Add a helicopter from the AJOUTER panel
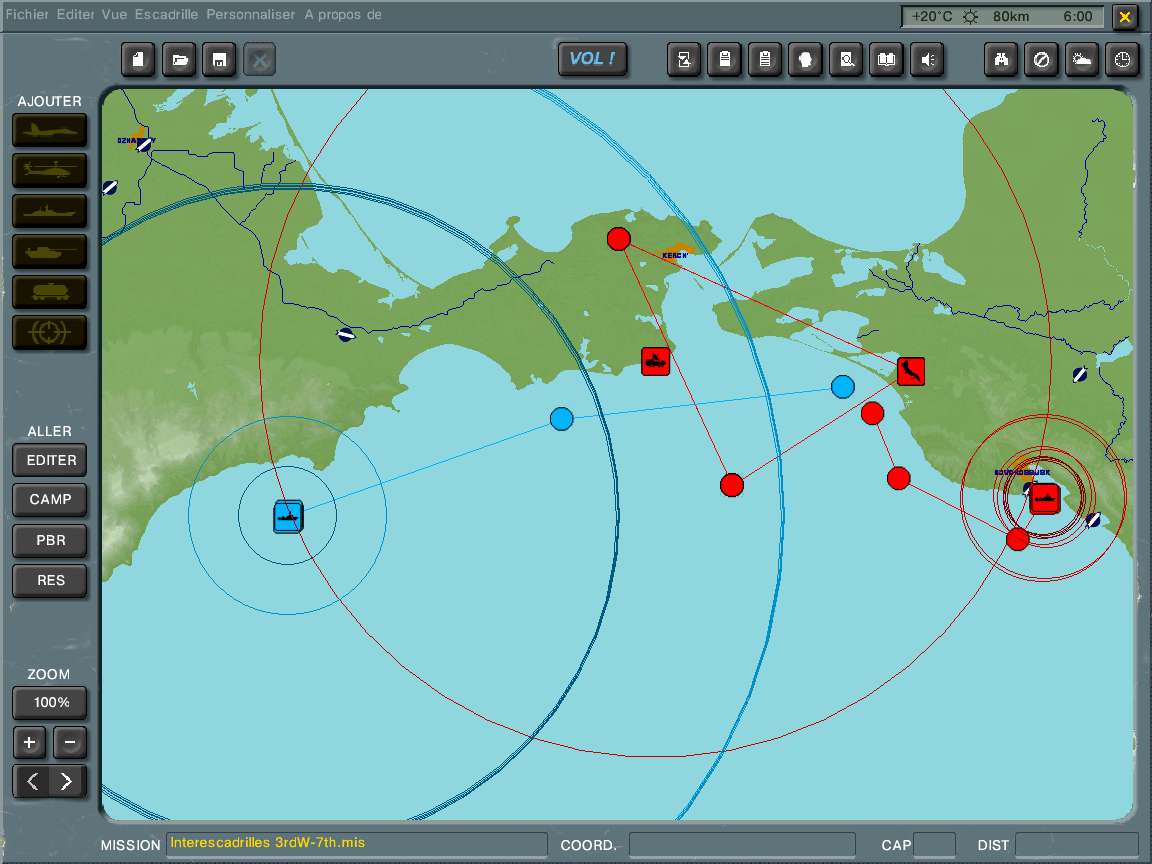This screenshot has height=864, width=1152. tap(50, 171)
